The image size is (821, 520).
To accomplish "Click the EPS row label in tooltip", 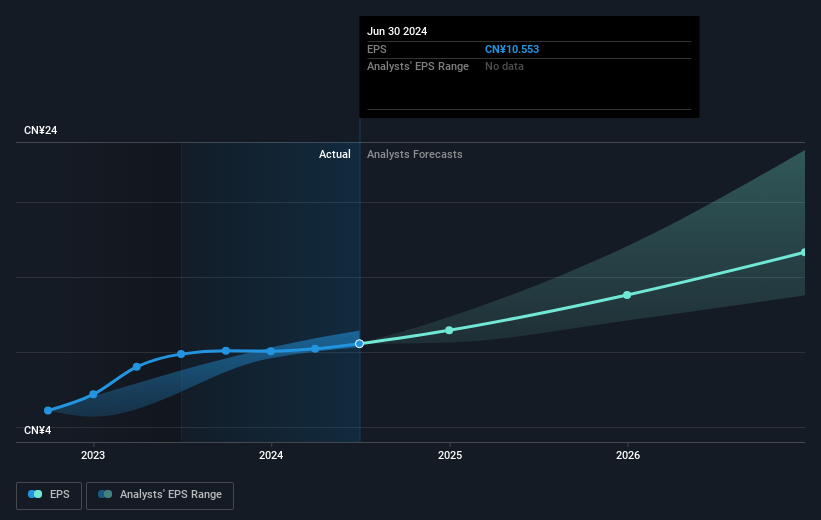I will pyautogui.click(x=376, y=49).
